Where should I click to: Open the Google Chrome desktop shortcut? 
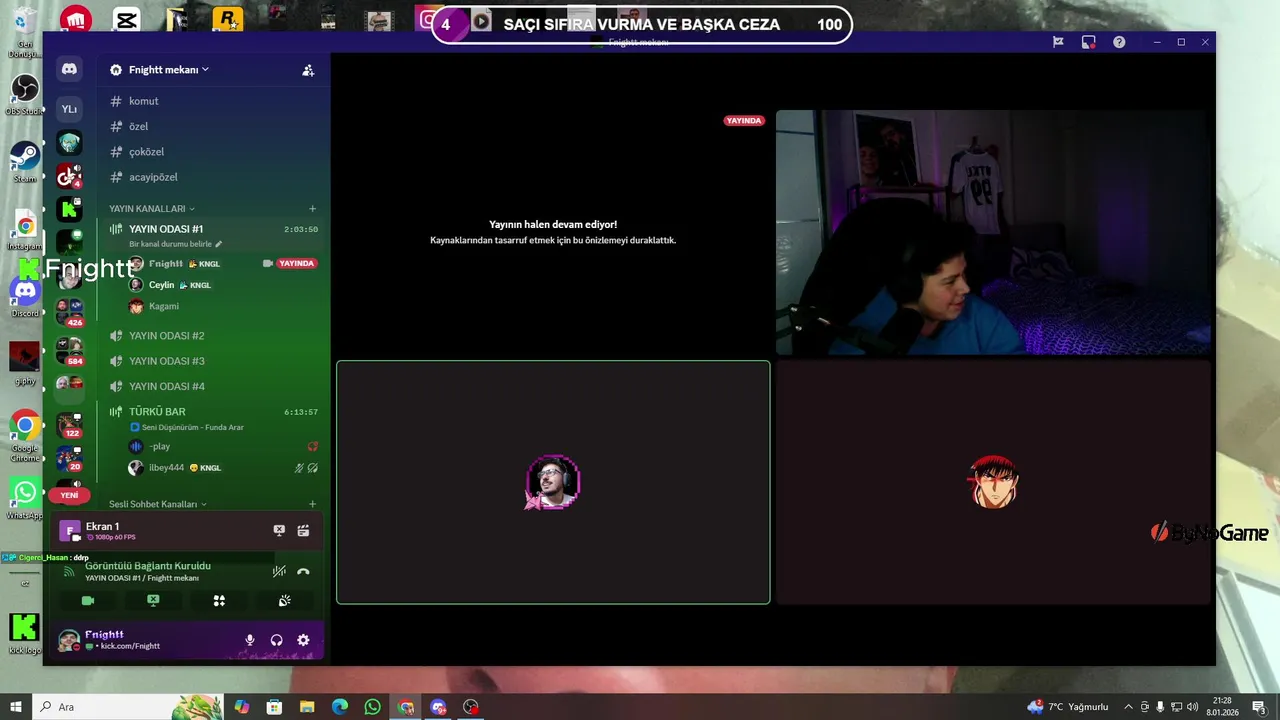[x=24, y=437]
